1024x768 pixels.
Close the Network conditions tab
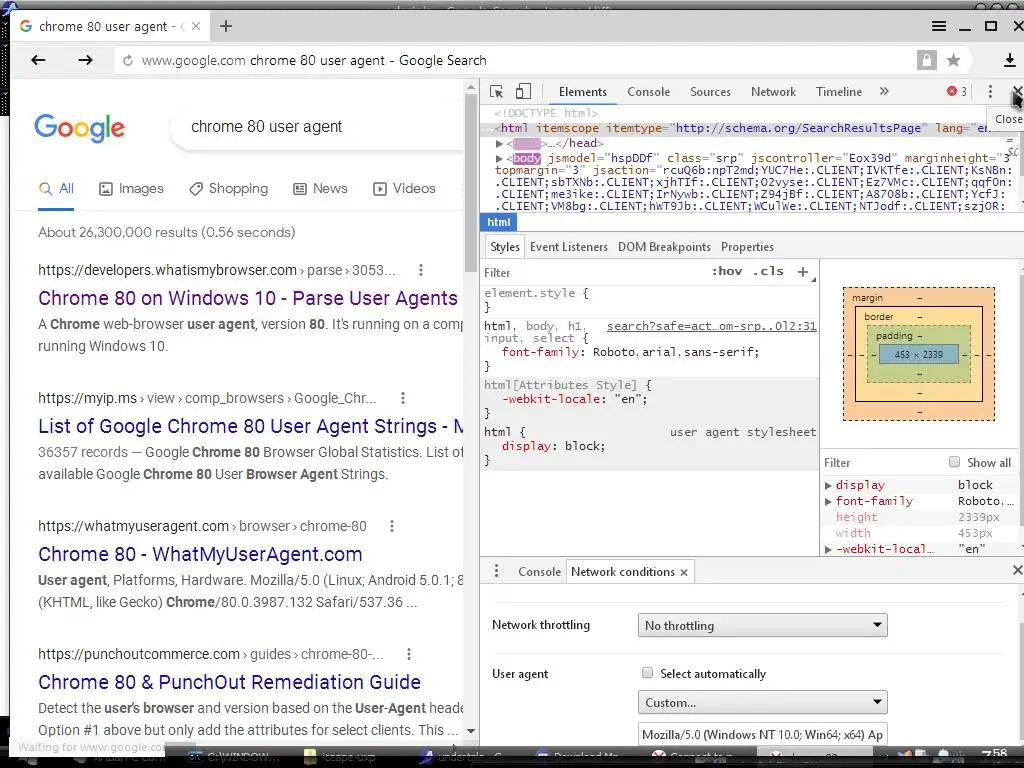pyautogui.click(x=684, y=572)
